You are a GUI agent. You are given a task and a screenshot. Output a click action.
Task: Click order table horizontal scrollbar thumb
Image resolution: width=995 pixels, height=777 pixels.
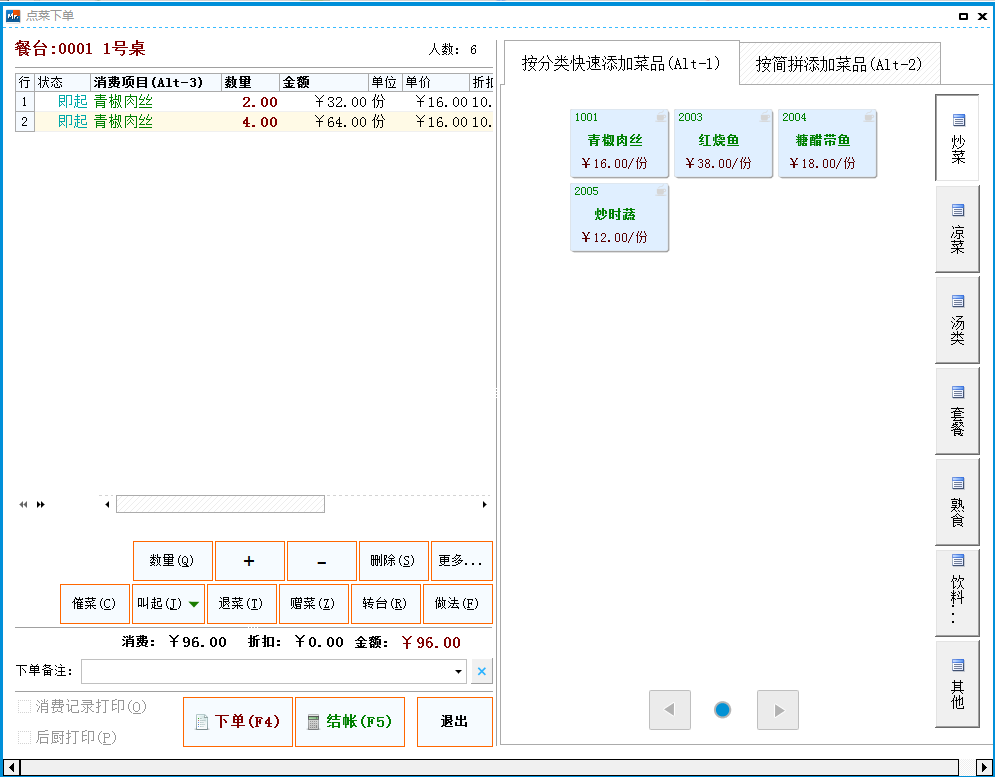[220, 505]
